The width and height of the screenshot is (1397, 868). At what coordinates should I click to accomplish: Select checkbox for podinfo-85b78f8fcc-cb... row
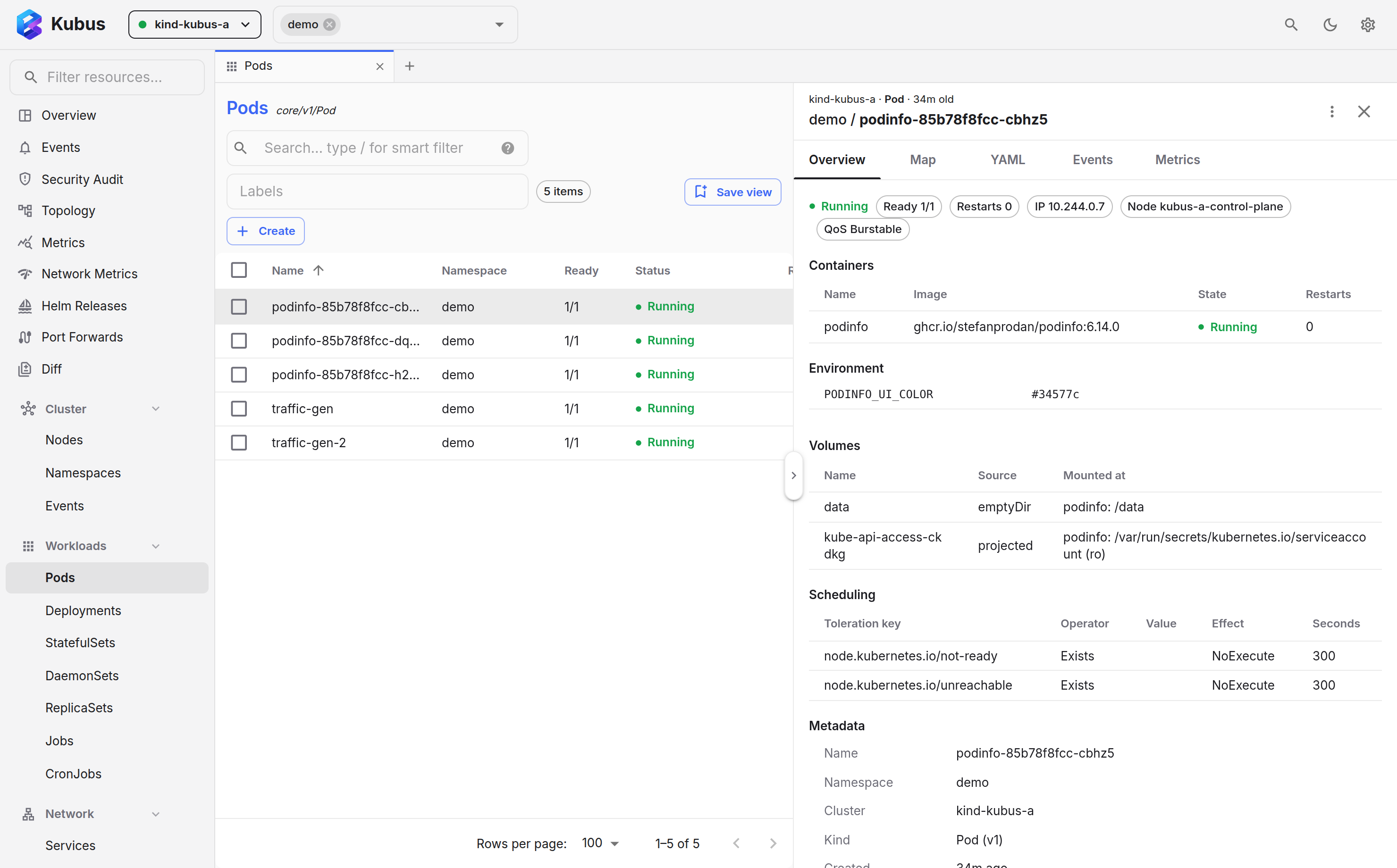[x=239, y=307]
